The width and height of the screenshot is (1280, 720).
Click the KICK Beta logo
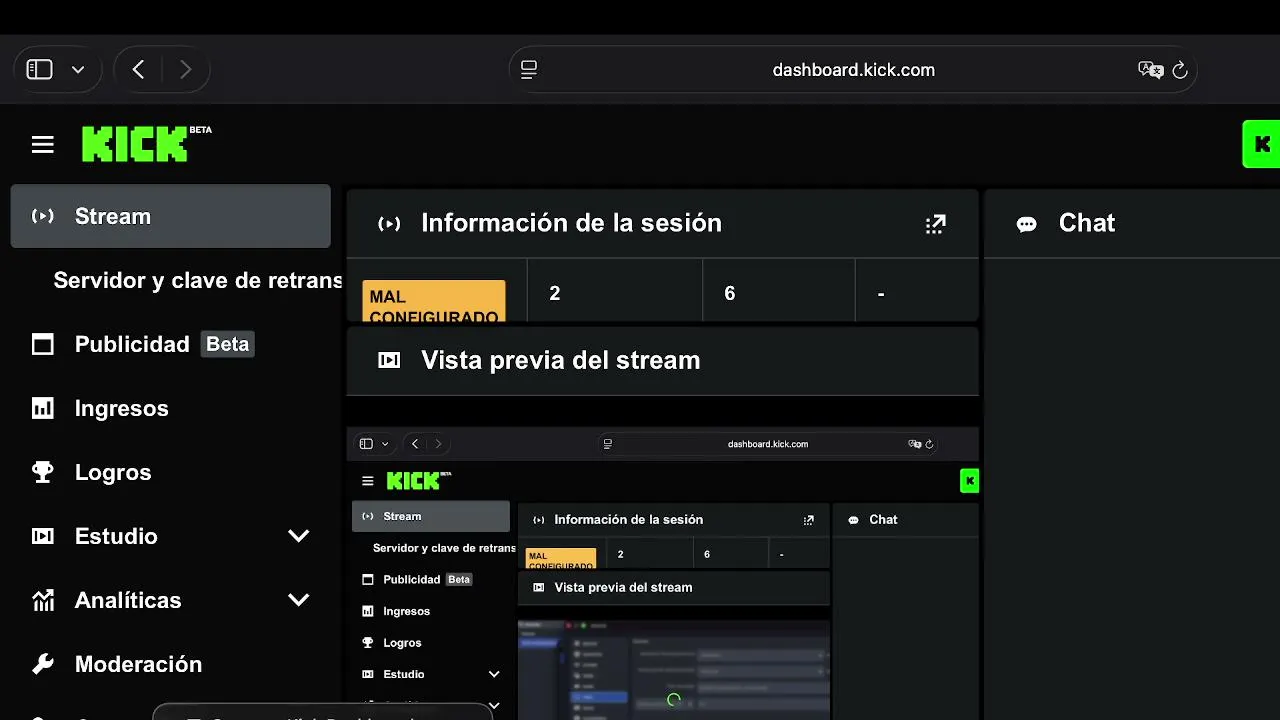click(146, 144)
